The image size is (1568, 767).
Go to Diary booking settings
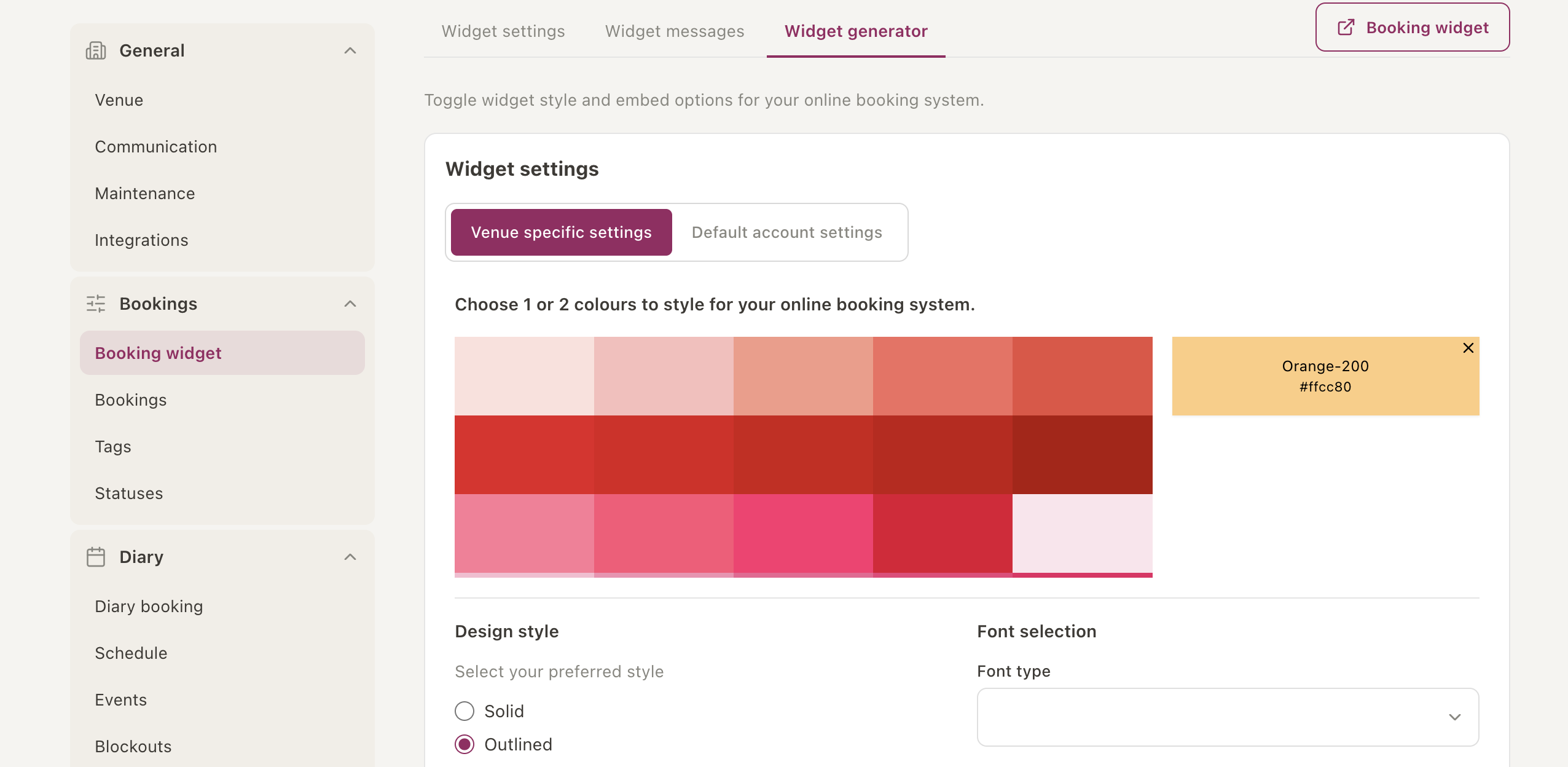tap(149, 607)
